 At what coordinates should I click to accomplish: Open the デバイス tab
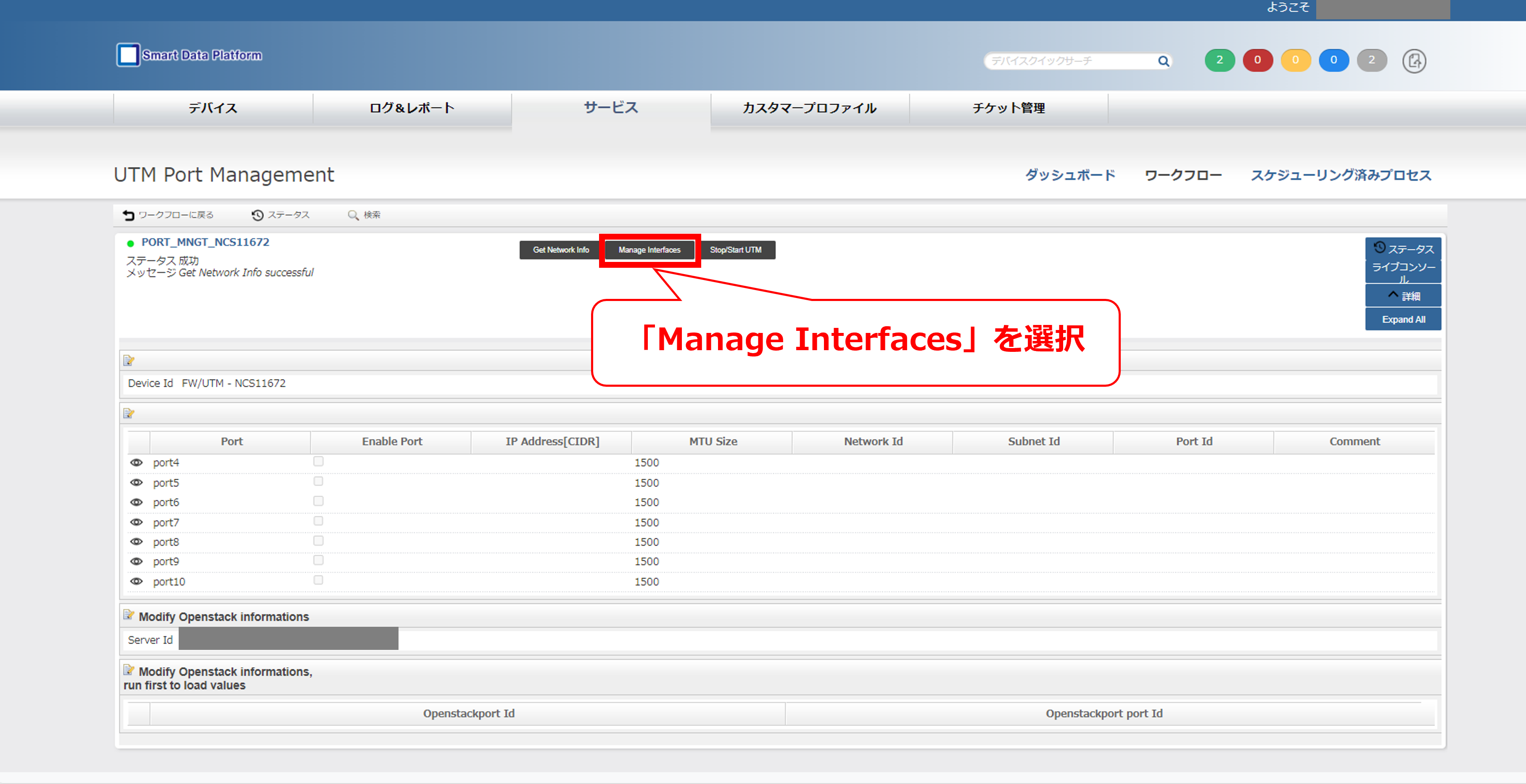(213, 108)
